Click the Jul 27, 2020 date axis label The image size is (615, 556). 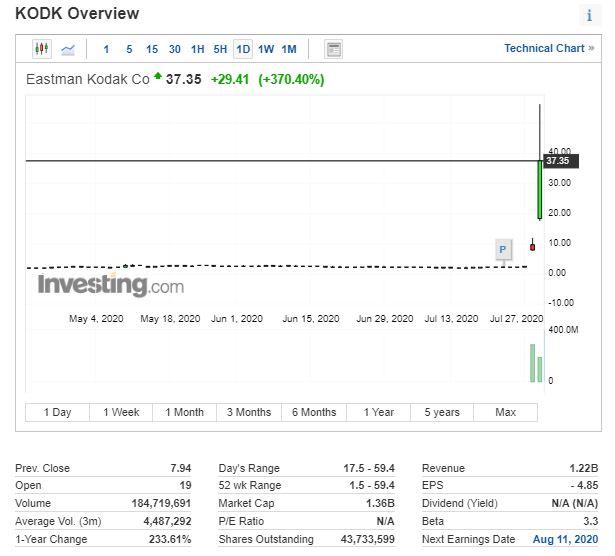point(516,319)
